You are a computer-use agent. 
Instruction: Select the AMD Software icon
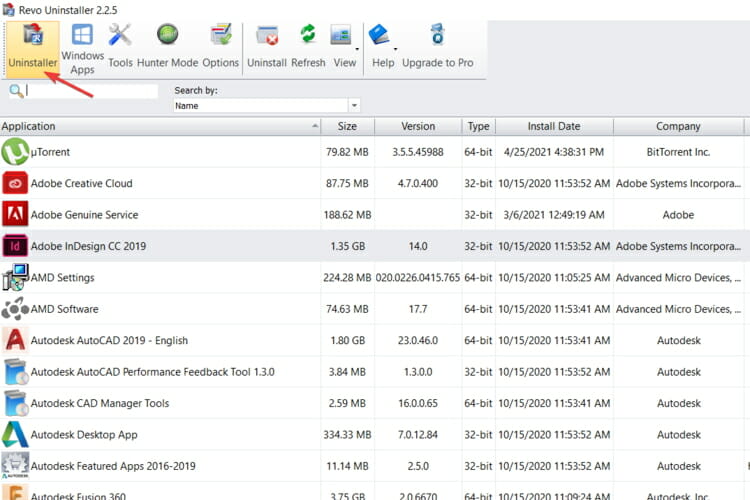point(15,309)
